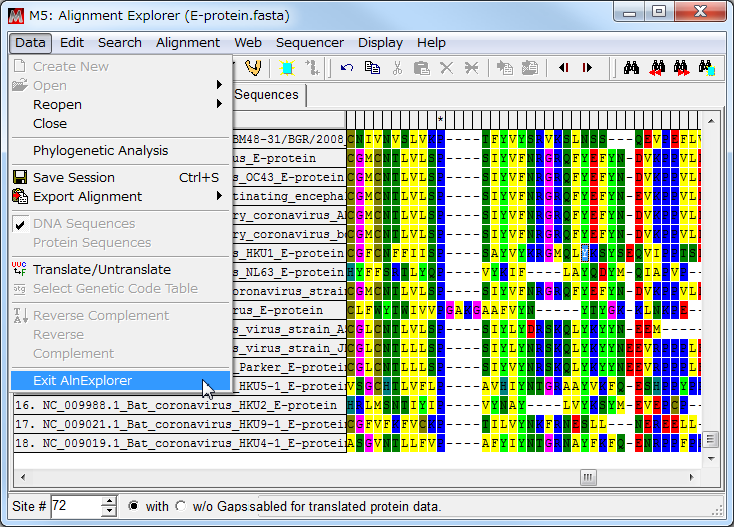Click Save Session in the Data menu
Viewport: 734px width, 527px height.
[x=74, y=178]
